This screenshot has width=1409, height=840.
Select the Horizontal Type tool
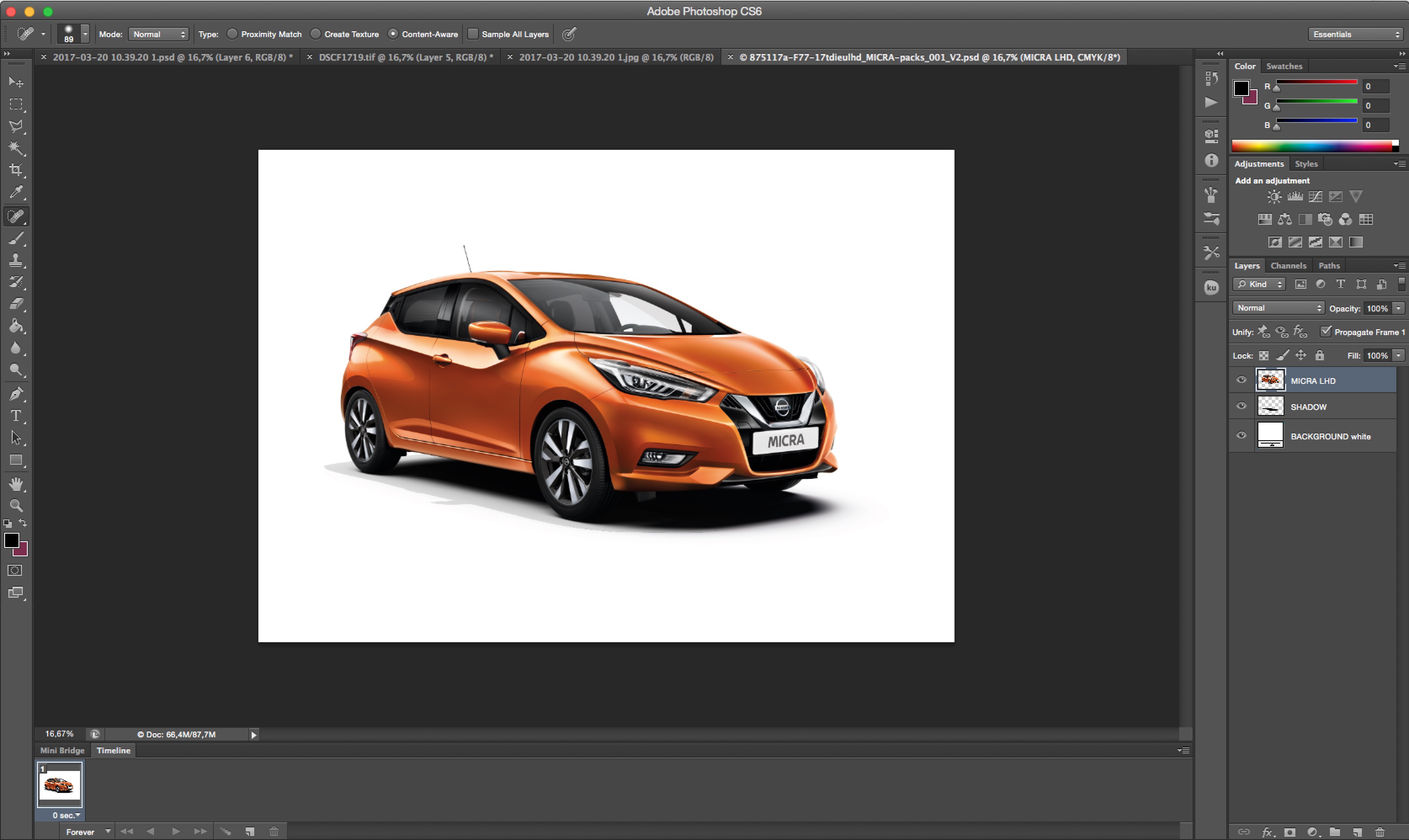(16, 416)
